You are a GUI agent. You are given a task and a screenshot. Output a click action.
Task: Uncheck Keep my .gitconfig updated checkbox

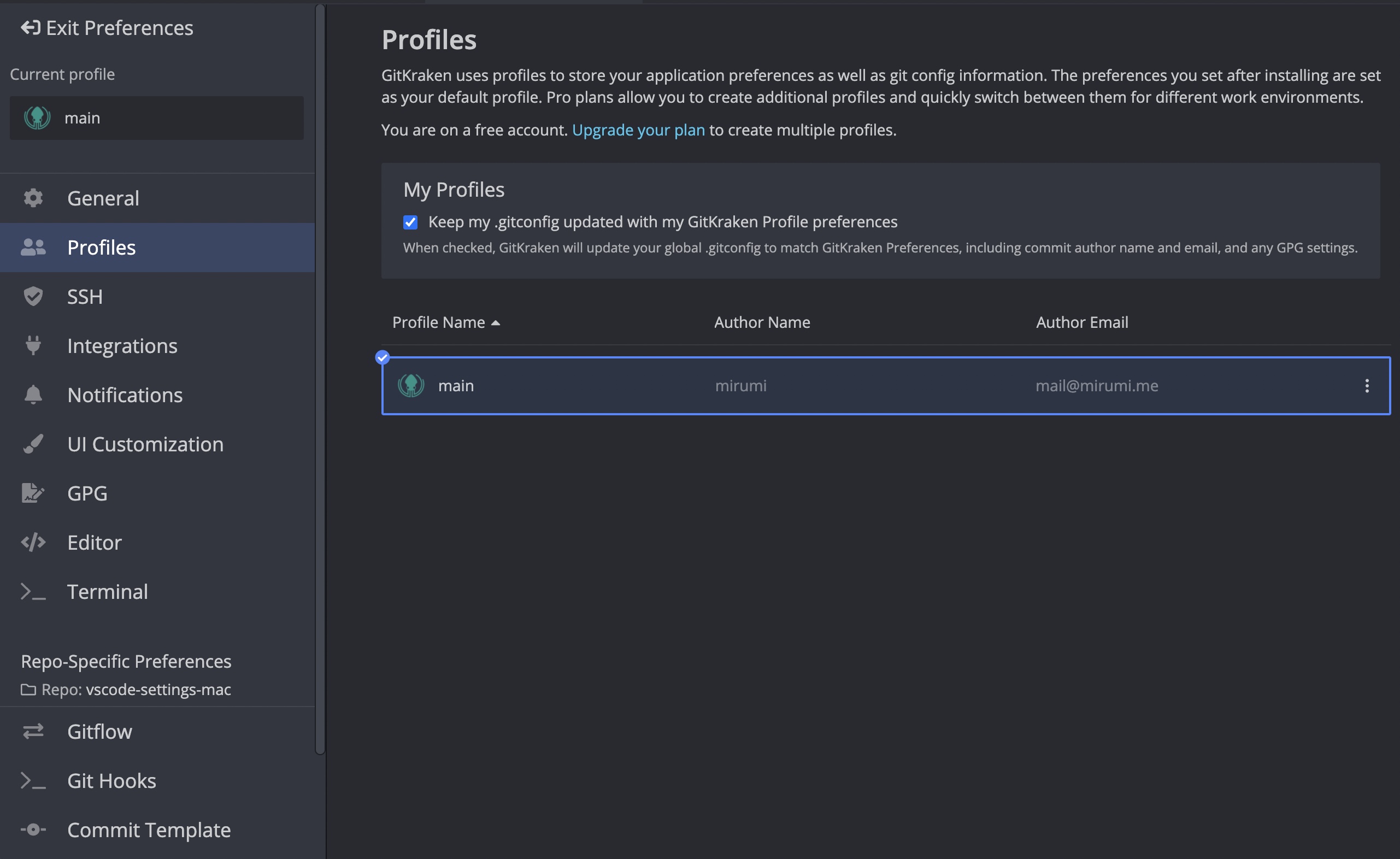[410, 222]
